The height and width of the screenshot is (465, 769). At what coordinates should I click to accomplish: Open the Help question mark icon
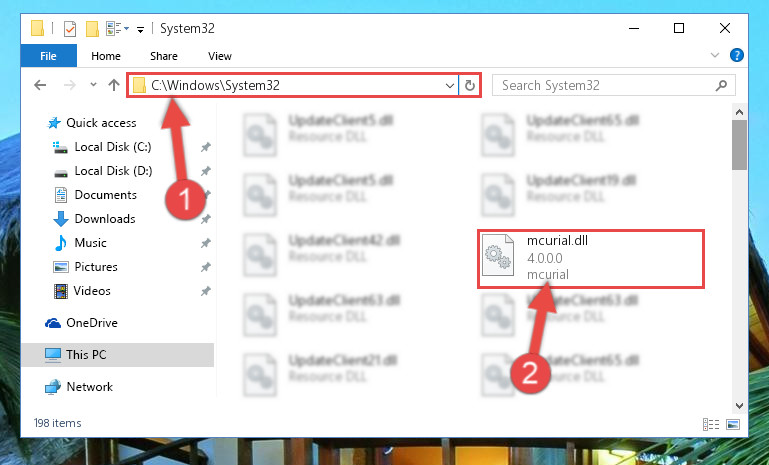click(736, 55)
